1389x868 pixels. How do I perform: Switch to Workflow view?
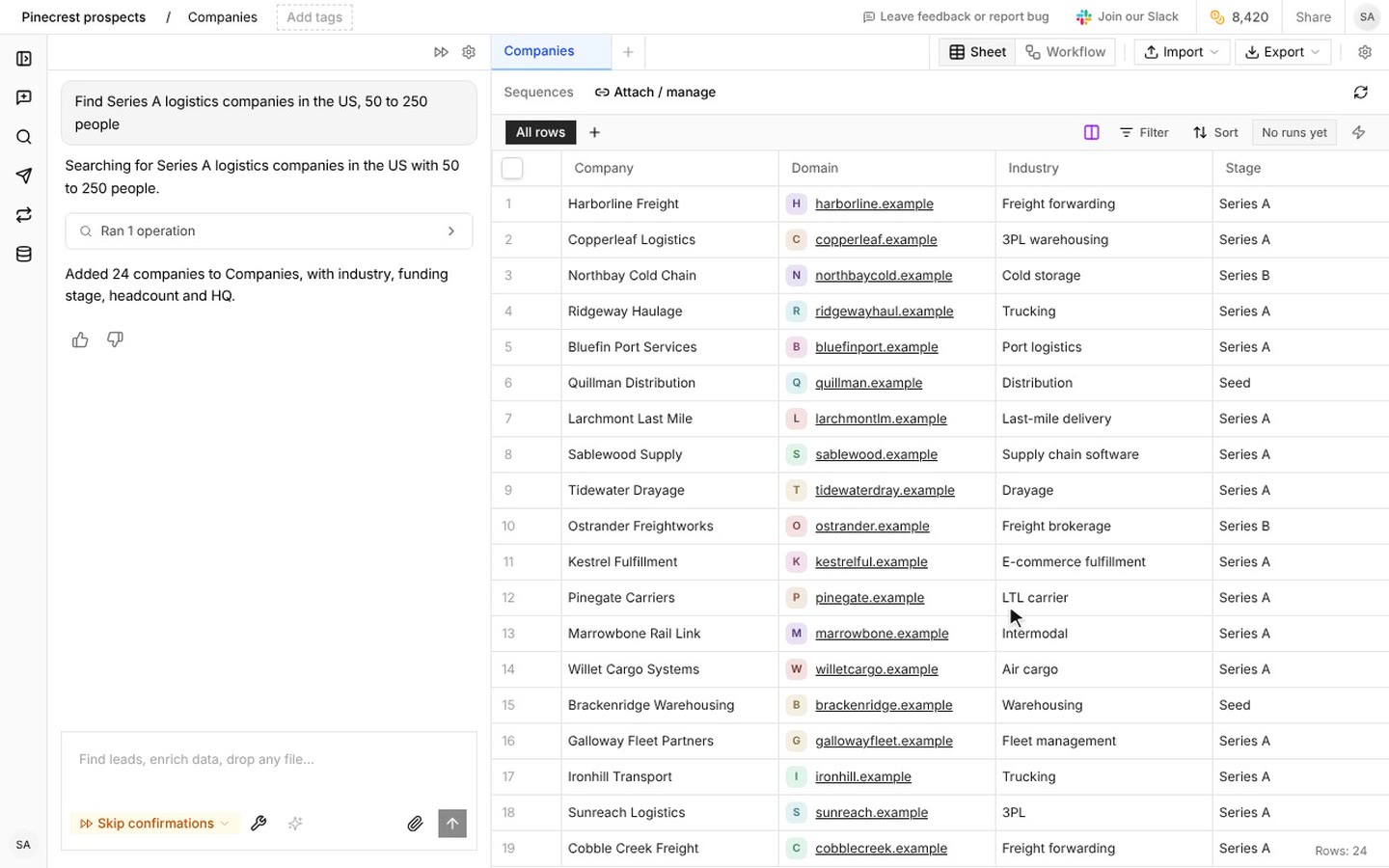coord(1065,52)
